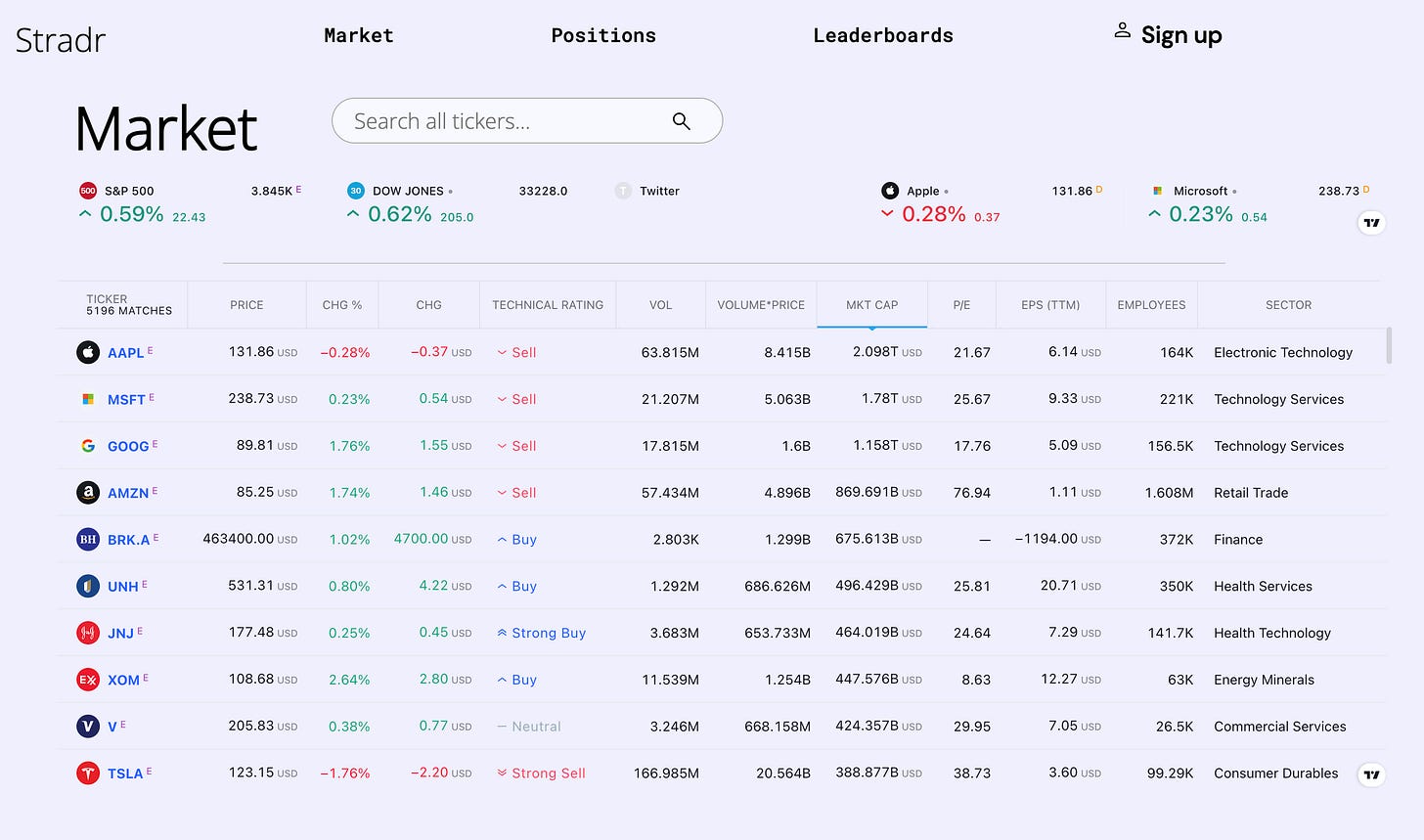1424x840 pixels.
Task: Click the Neutral rating in V row
Action: click(529, 727)
